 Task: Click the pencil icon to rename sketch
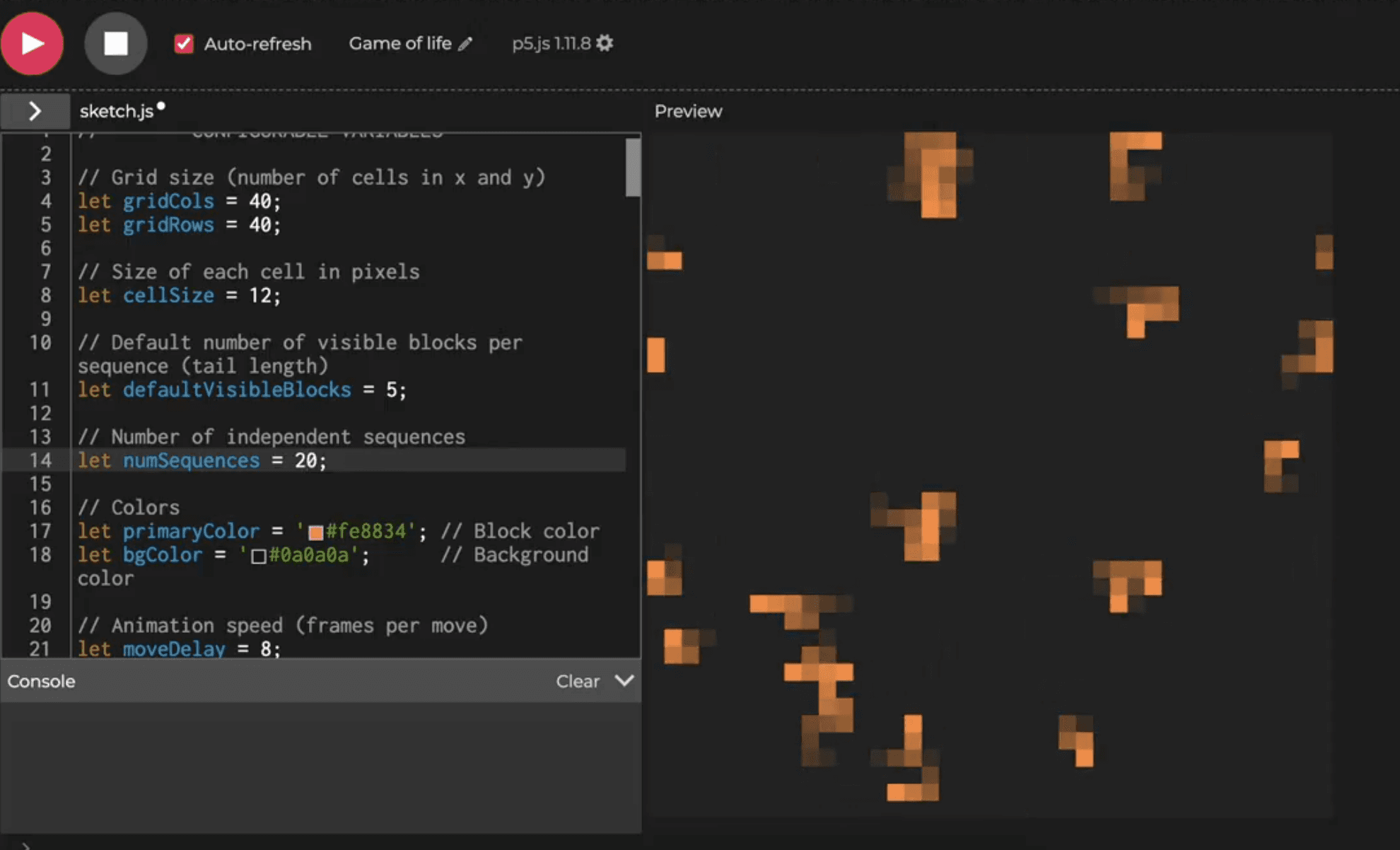tap(465, 44)
